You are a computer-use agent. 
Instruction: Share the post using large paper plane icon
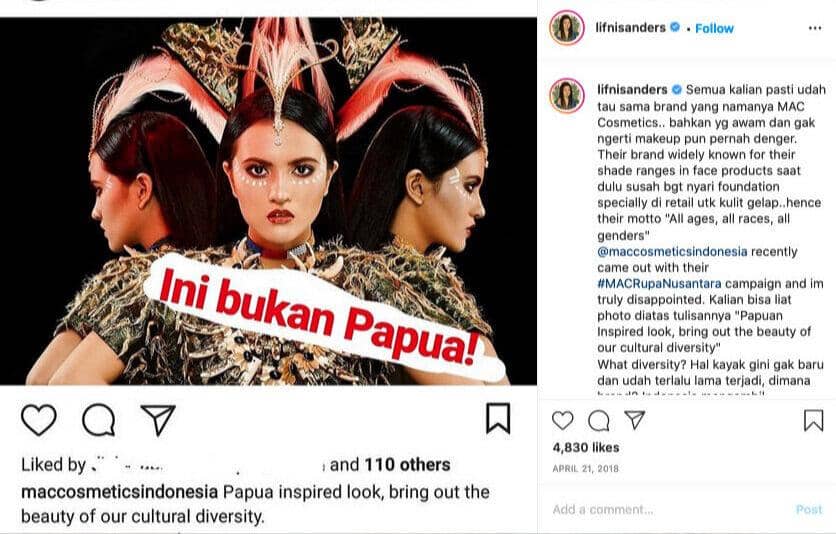coord(158,419)
